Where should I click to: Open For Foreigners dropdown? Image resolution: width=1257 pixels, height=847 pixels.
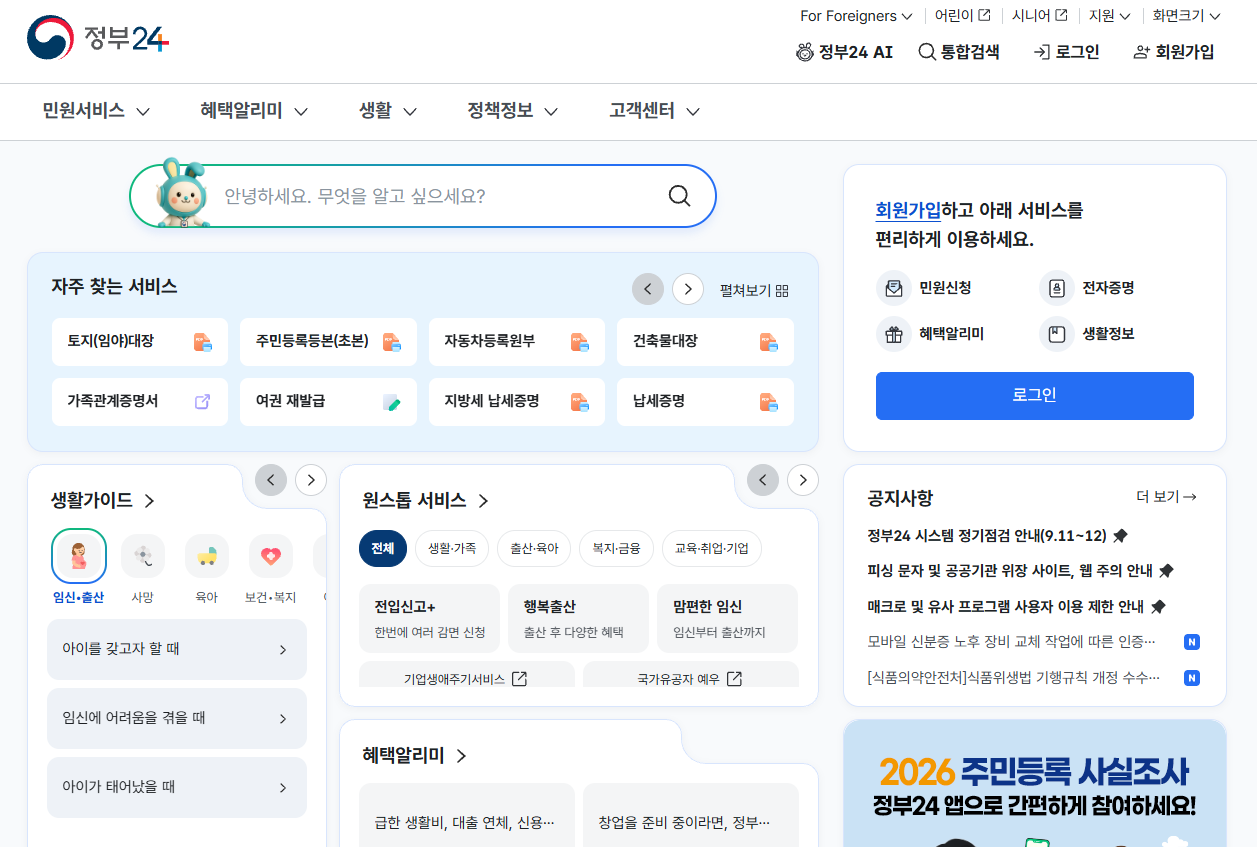856,16
